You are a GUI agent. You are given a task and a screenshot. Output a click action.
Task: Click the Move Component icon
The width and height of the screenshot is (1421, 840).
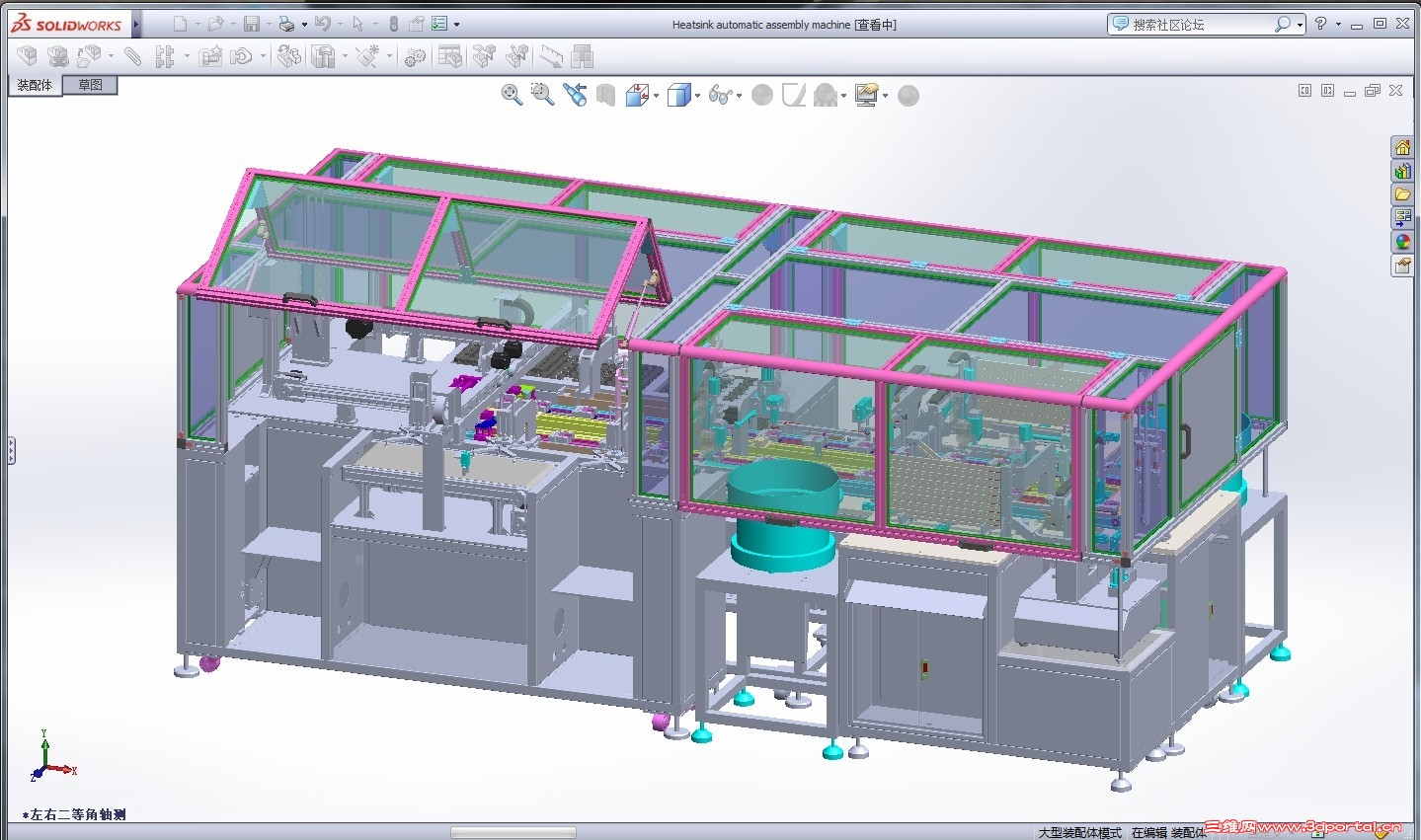[241, 57]
